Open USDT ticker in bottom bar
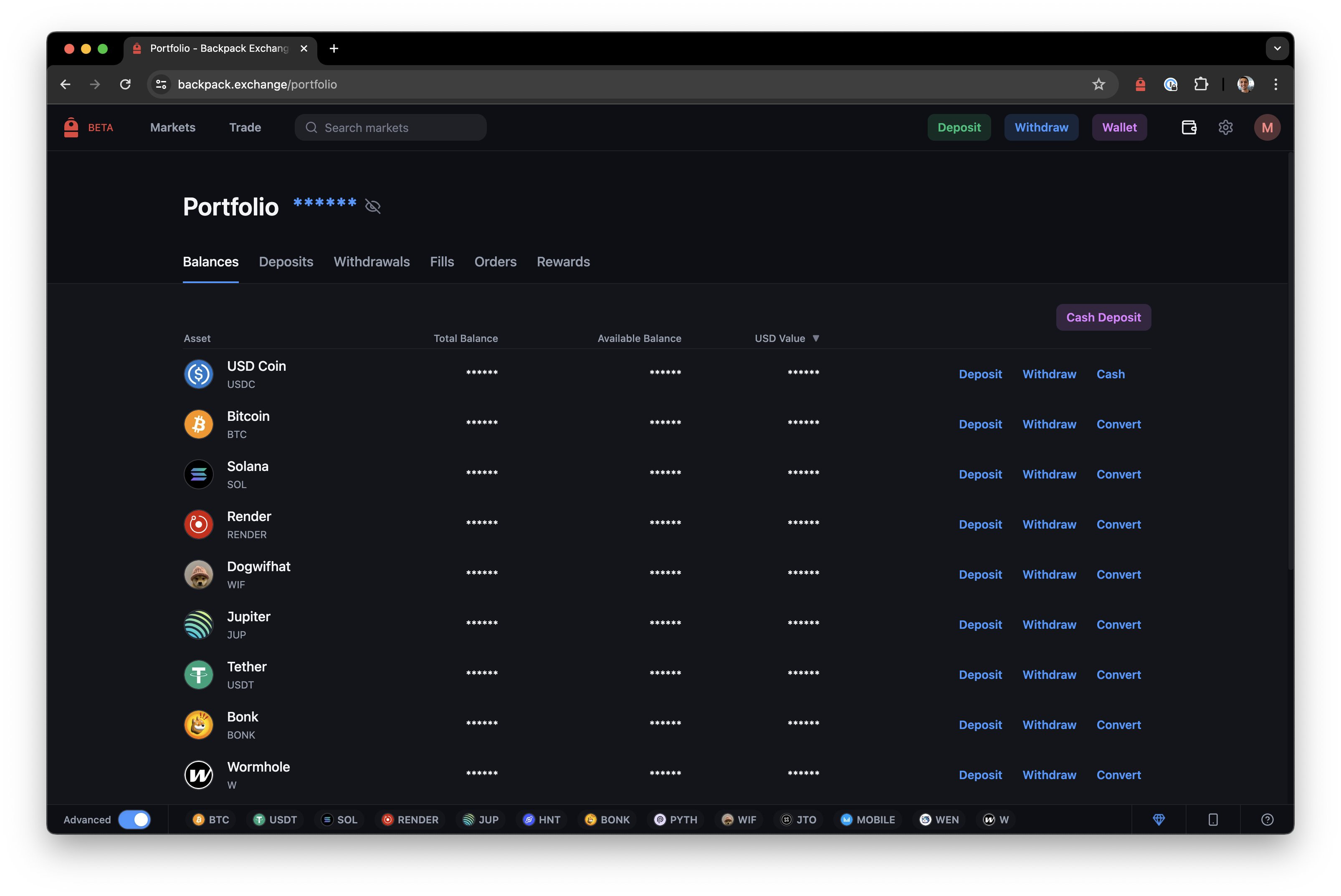1341x896 pixels. point(276,820)
